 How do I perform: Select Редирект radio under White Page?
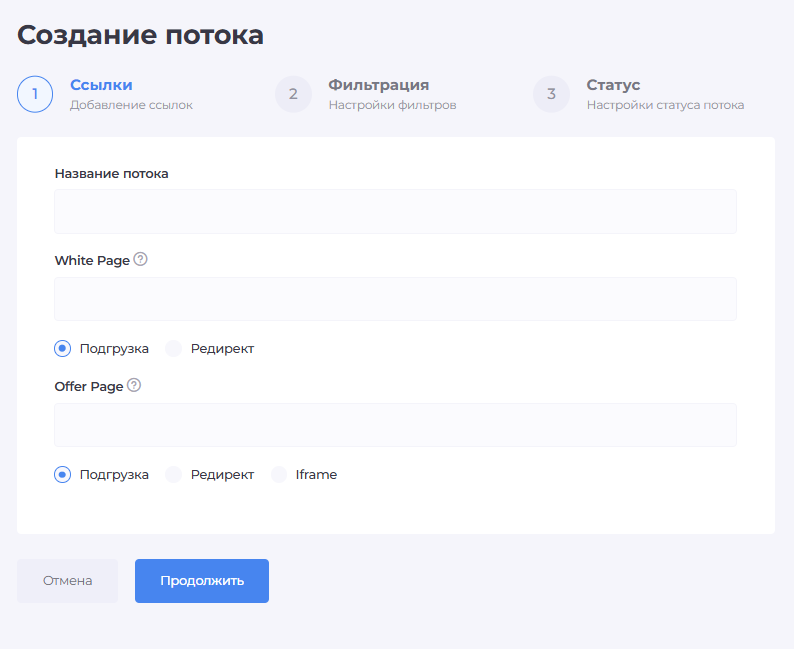point(173,348)
